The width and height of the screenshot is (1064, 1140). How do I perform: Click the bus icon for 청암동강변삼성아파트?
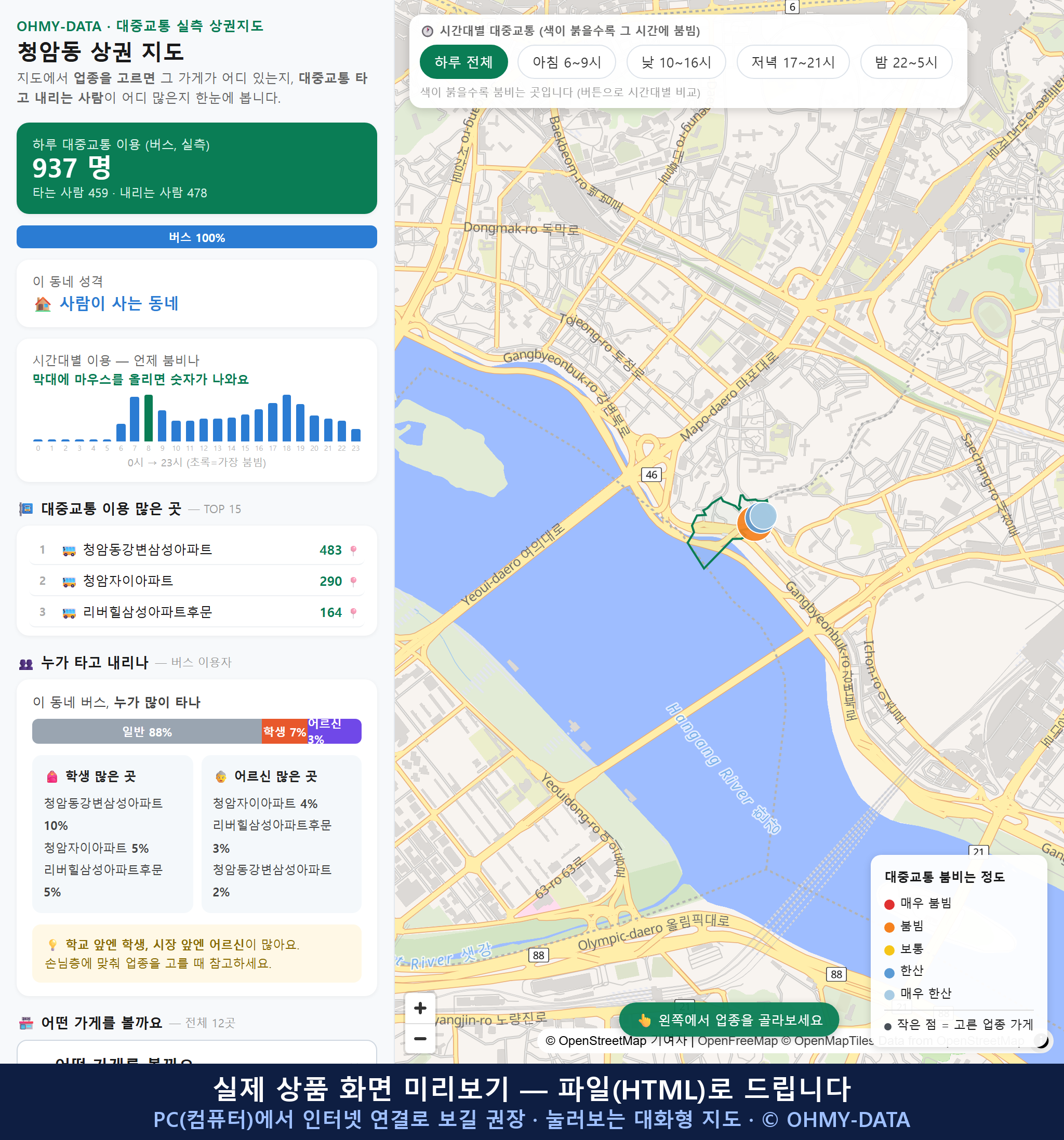click(69, 551)
